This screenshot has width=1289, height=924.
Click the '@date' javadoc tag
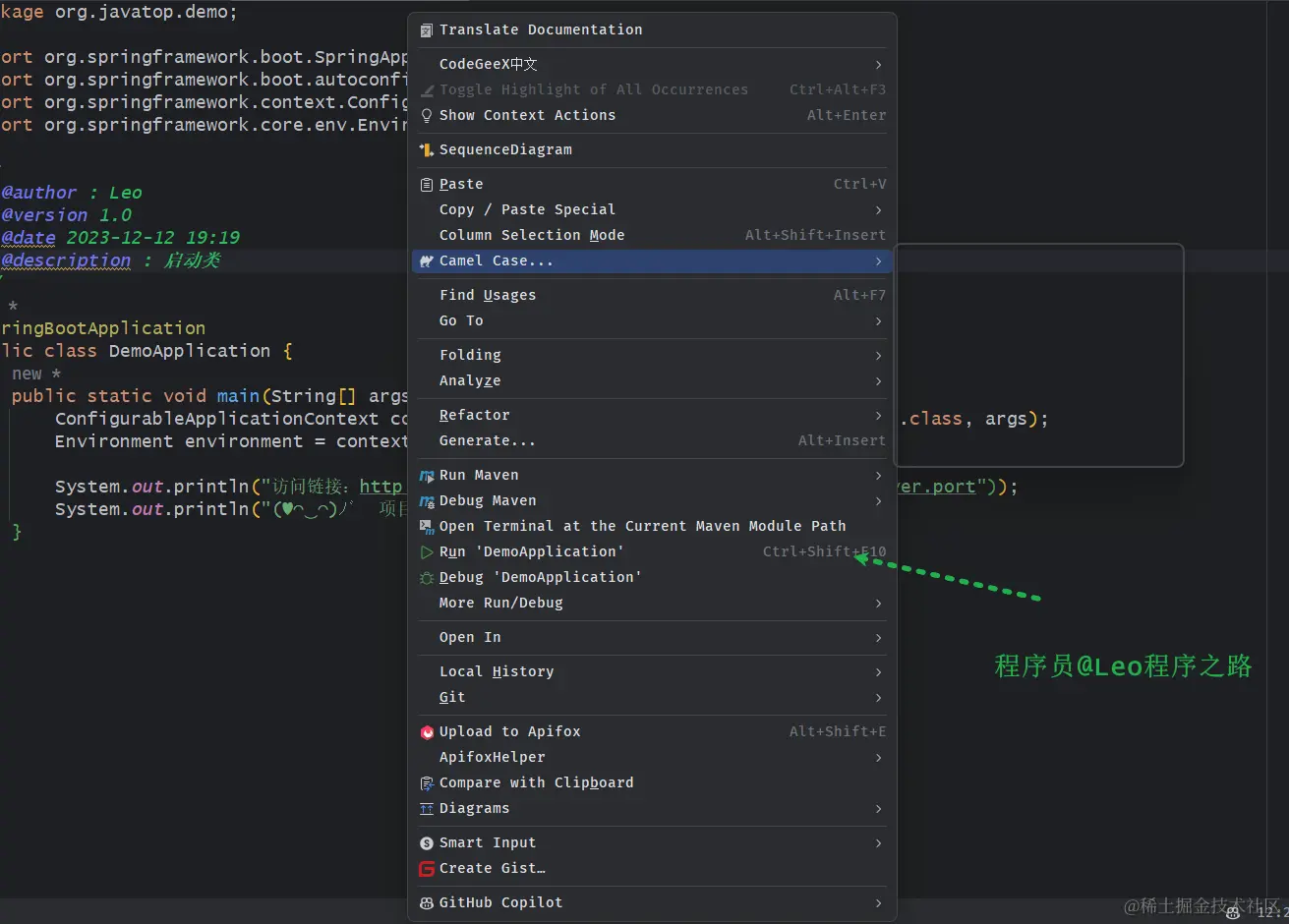29,238
